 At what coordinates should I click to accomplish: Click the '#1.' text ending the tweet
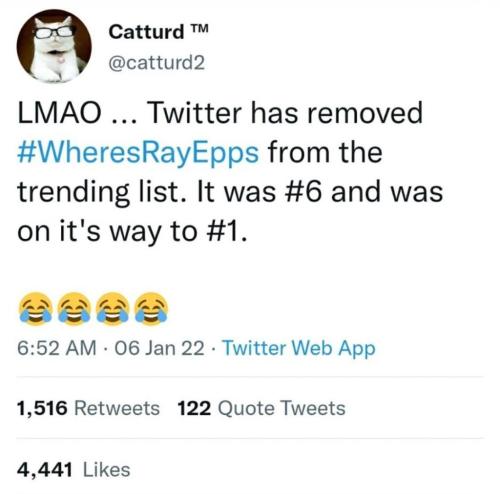pyautogui.click(x=228, y=232)
